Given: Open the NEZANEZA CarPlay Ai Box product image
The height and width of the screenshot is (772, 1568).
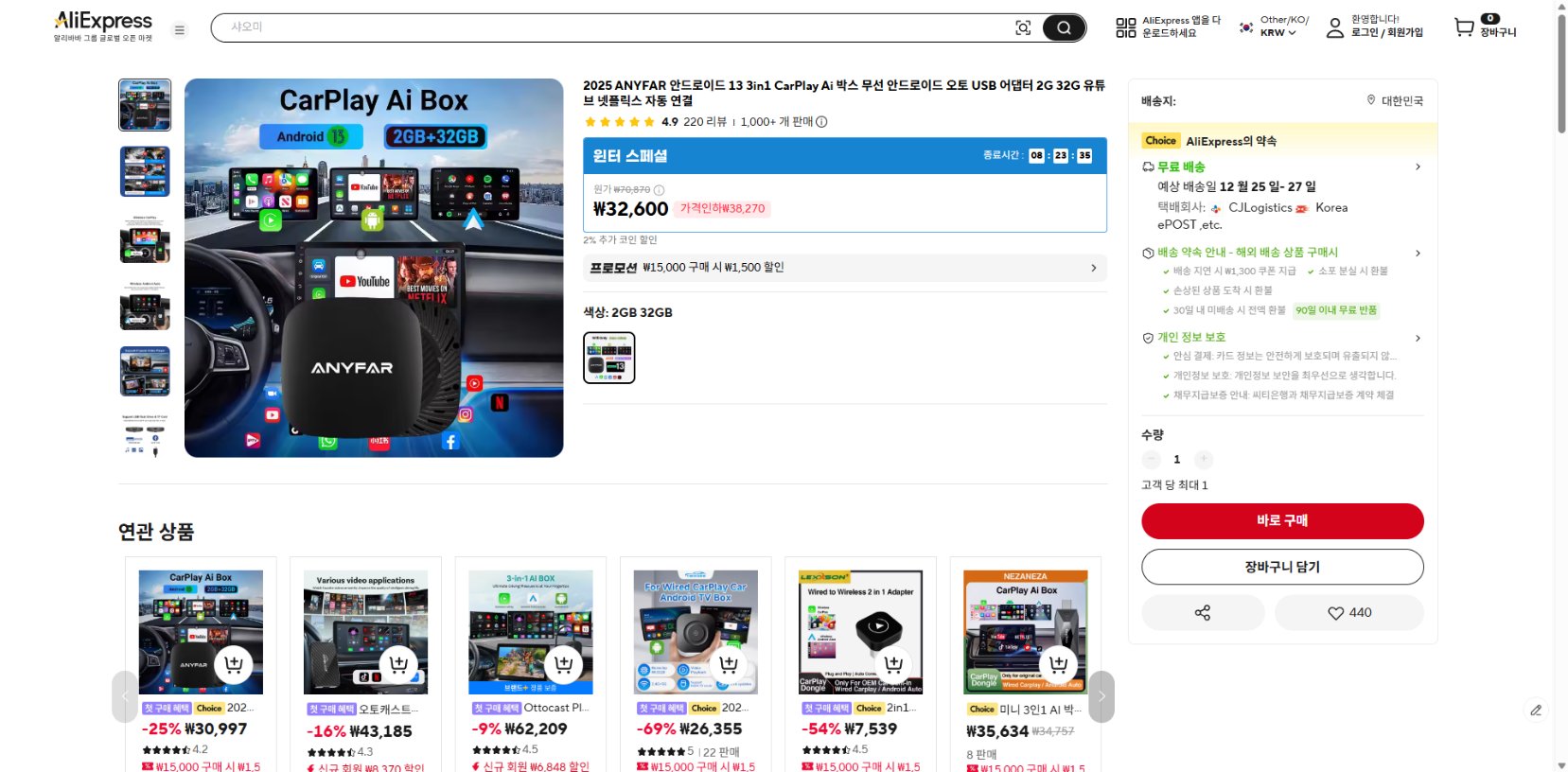Looking at the screenshot, I should [x=1026, y=632].
